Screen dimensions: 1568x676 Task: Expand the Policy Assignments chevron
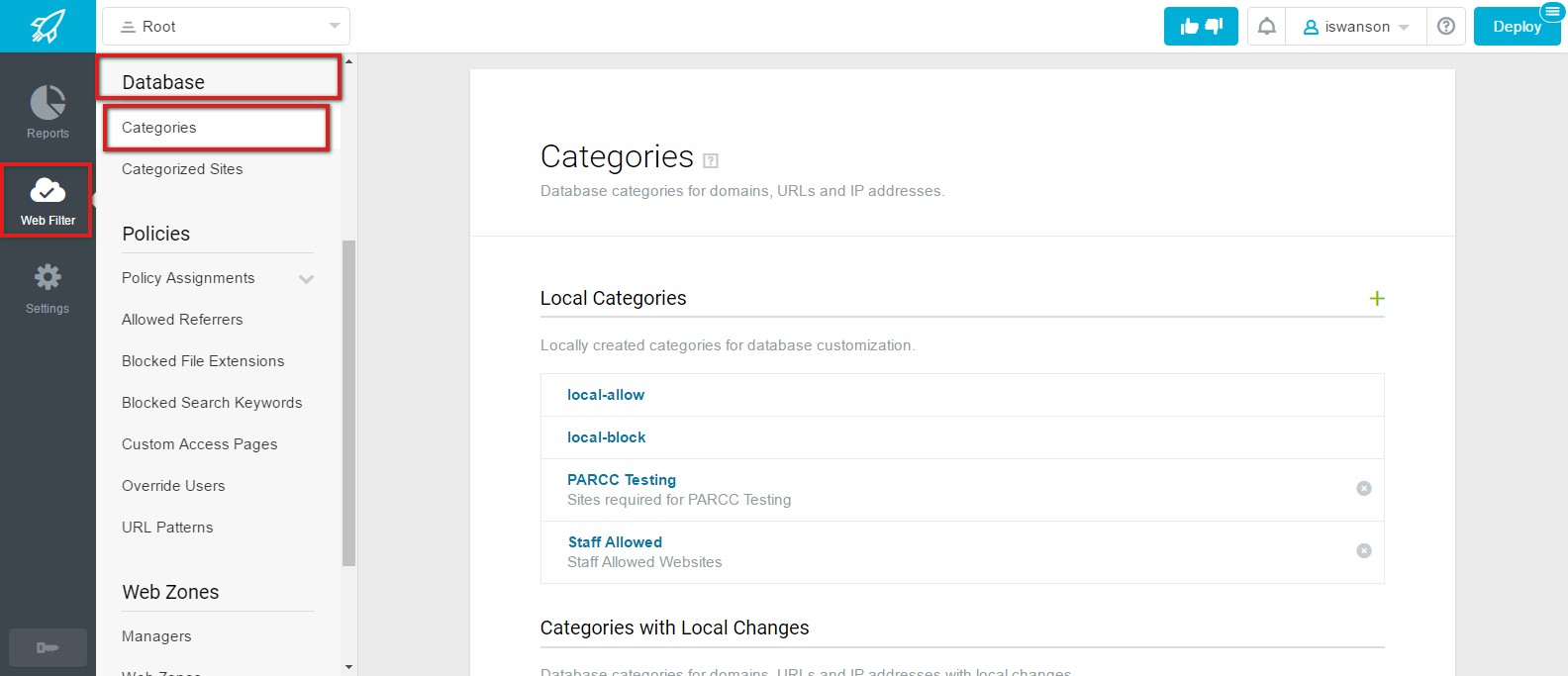307,279
